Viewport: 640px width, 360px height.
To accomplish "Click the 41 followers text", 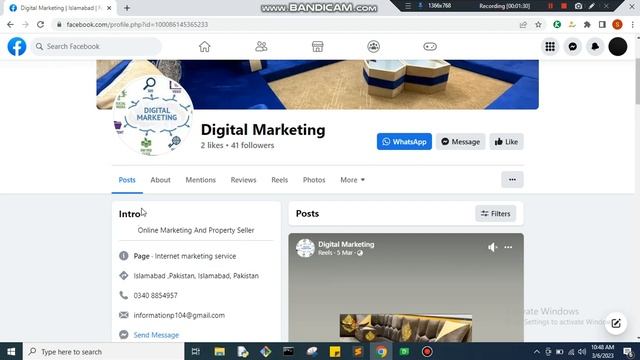I will 252,145.
